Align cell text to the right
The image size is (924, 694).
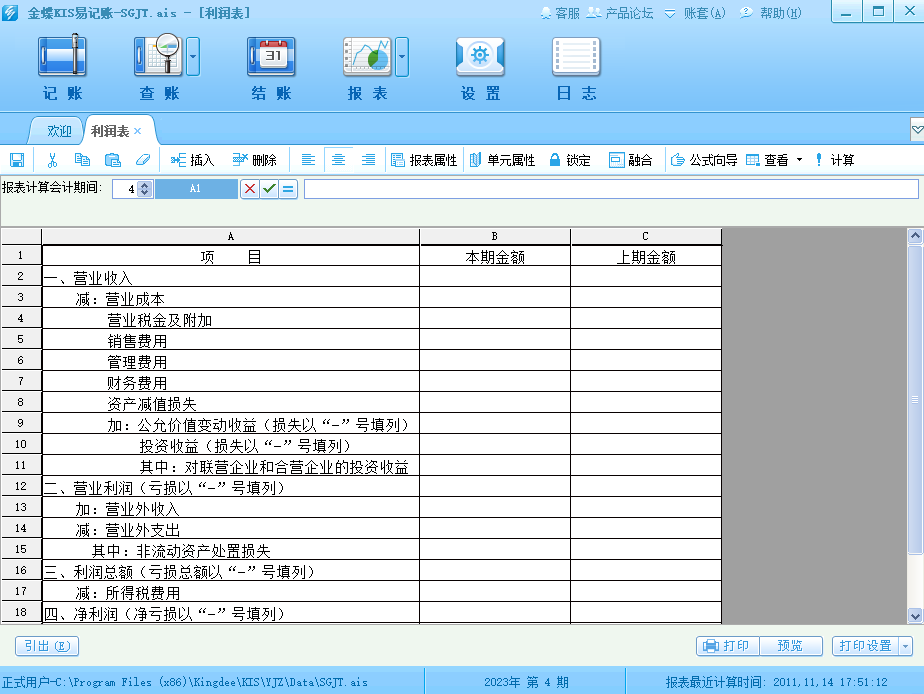368,160
